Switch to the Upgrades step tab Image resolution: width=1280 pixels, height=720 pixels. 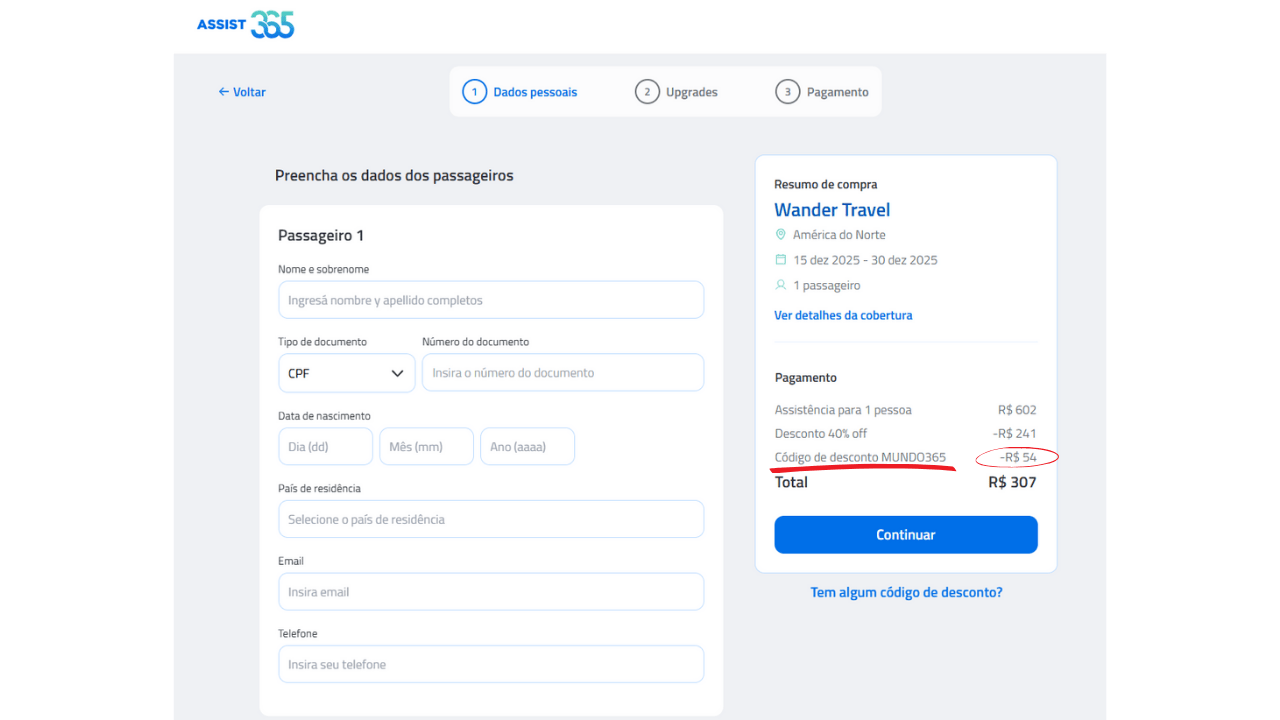(x=691, y=92)
